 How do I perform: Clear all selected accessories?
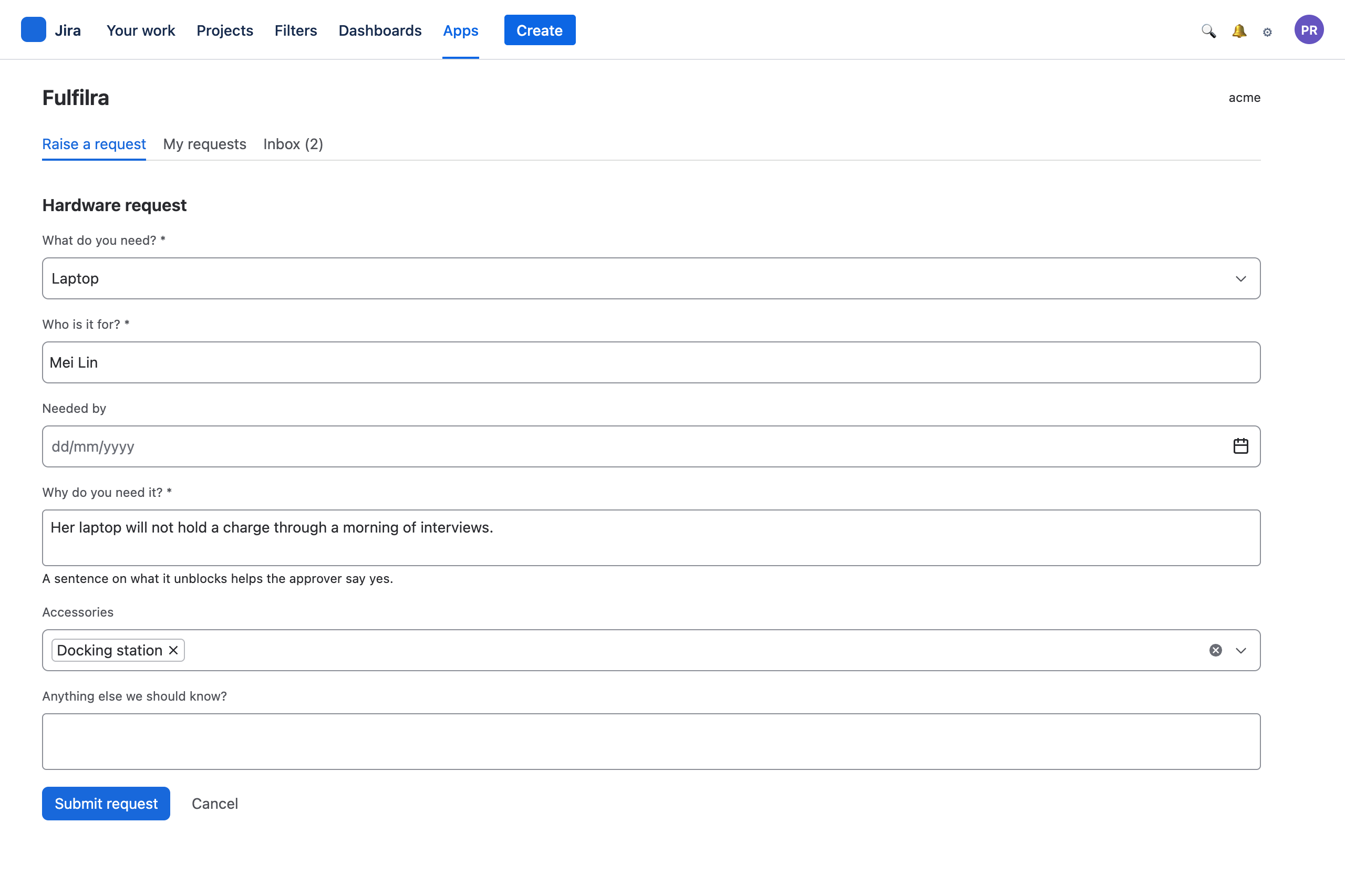point(1215,650)
